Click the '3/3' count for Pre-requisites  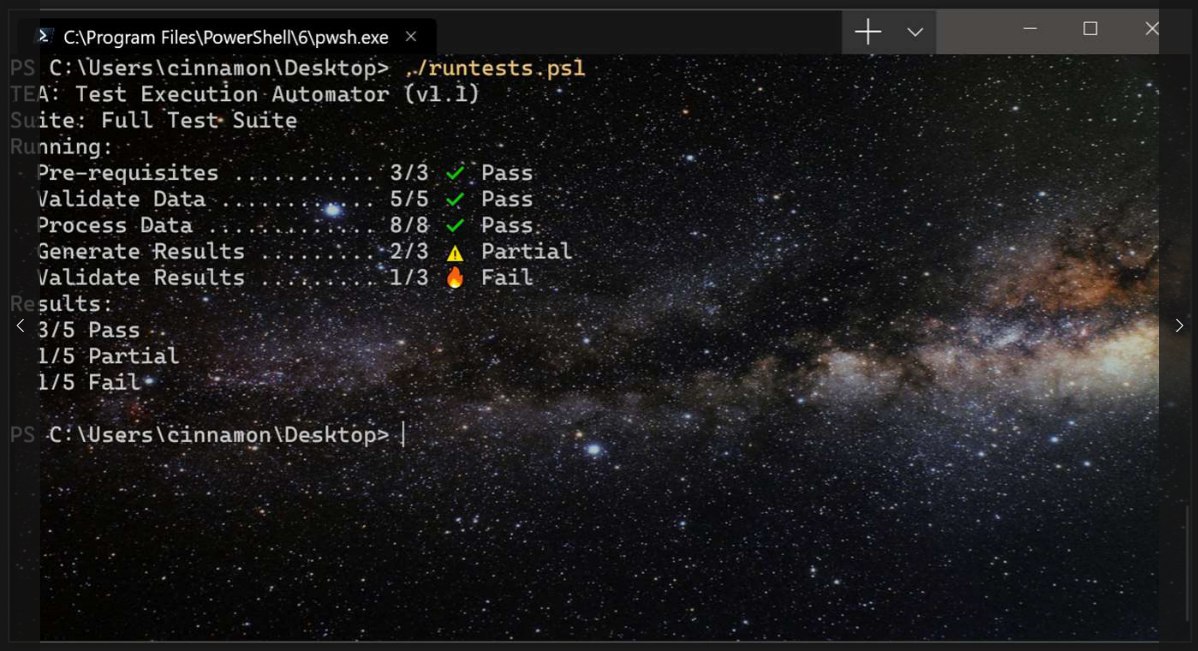pyautogui.click(x=410, y=173)
